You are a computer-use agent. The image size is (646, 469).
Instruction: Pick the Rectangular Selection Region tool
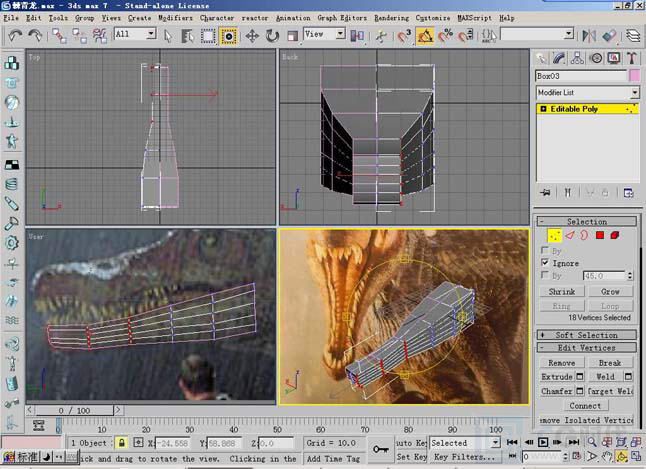[208, 36]
